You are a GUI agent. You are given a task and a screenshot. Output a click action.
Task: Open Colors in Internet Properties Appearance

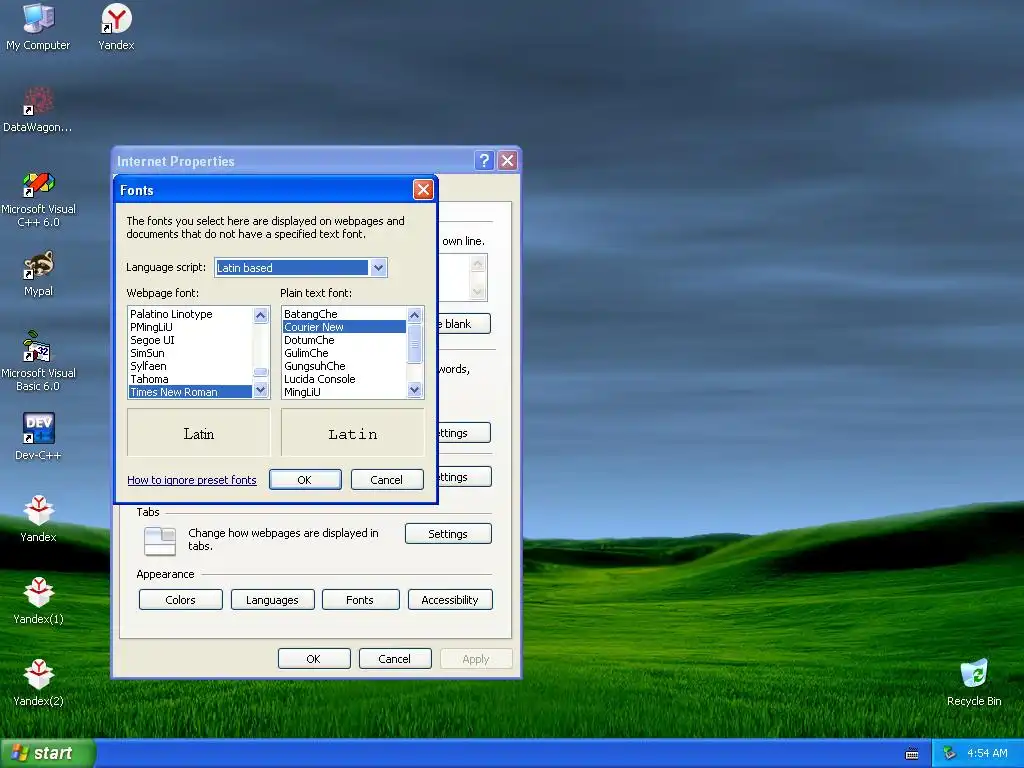point(180,600)
